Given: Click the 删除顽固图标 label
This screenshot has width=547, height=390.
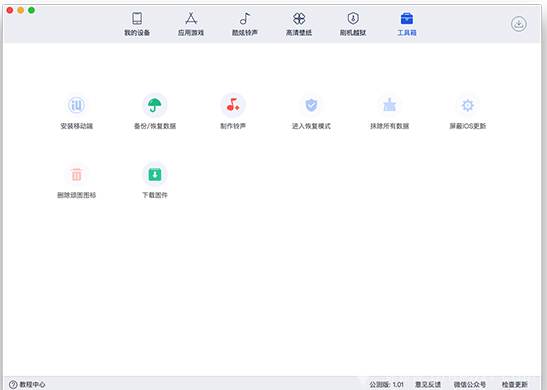Looking at the screenshot, I should [x=76, y=195].
